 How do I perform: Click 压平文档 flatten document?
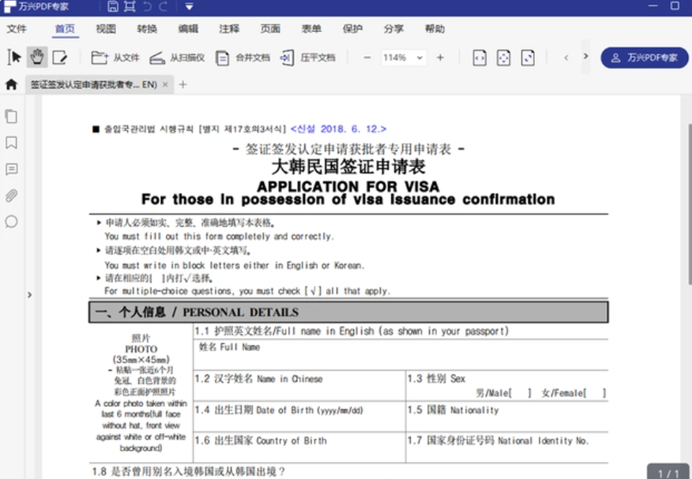(308, 58)
